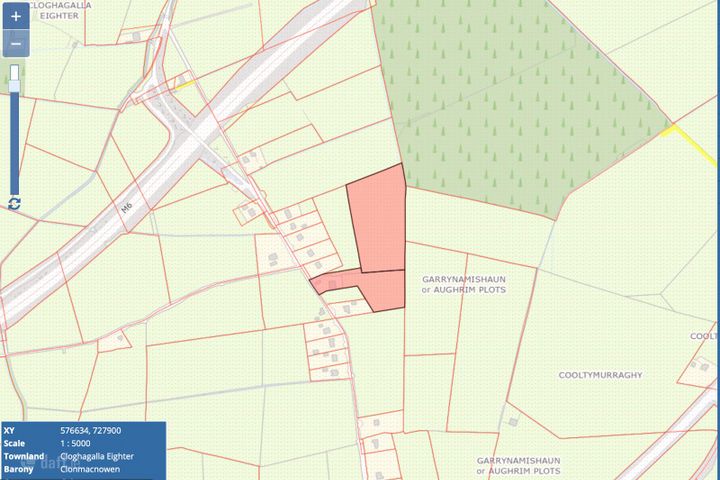The width and height of the screenshot is (720, 480).
Task: Click the minus zoom out button
Action: pyautogui.click(x=15, y=44)
